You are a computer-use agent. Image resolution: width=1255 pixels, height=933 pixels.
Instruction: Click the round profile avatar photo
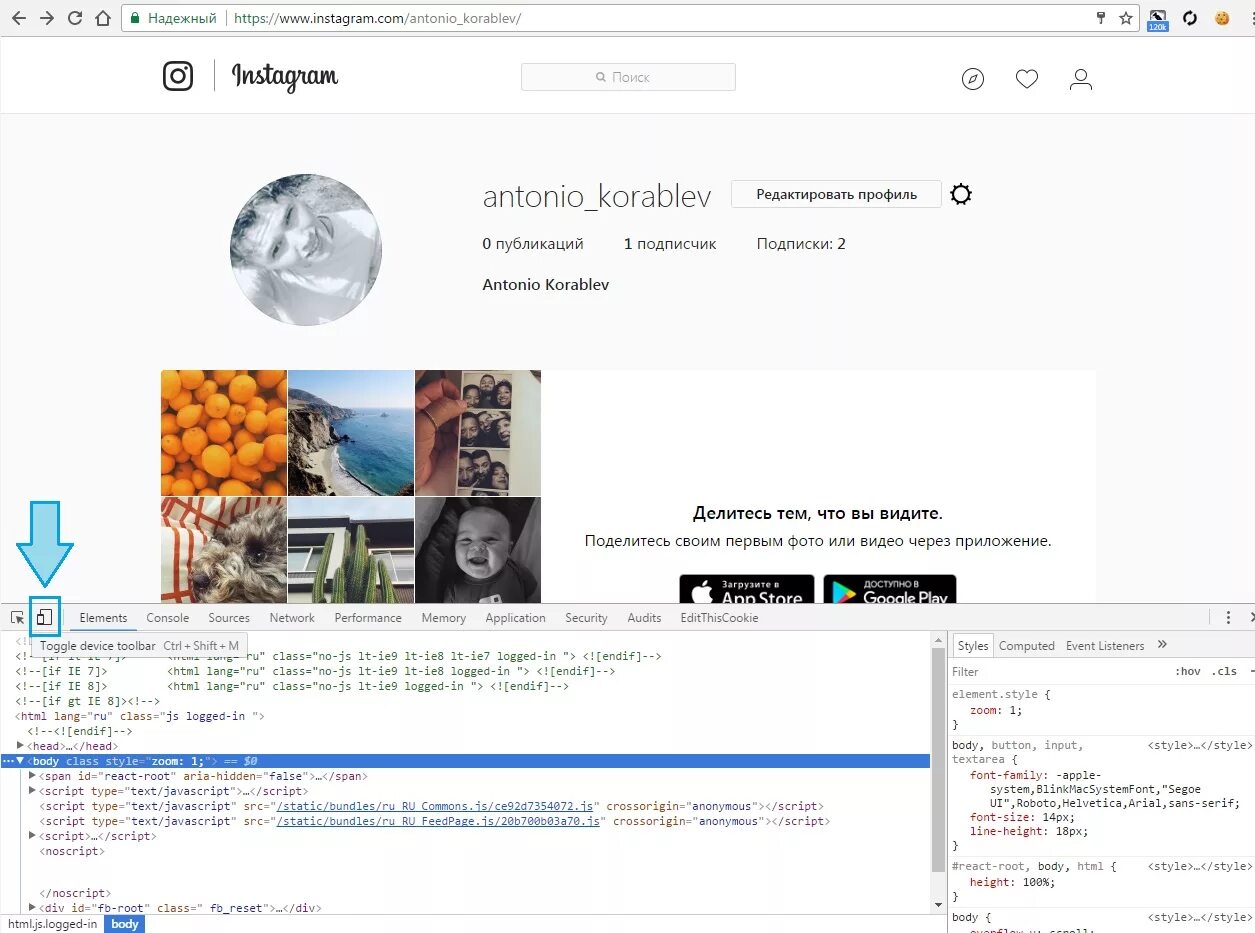306,250
